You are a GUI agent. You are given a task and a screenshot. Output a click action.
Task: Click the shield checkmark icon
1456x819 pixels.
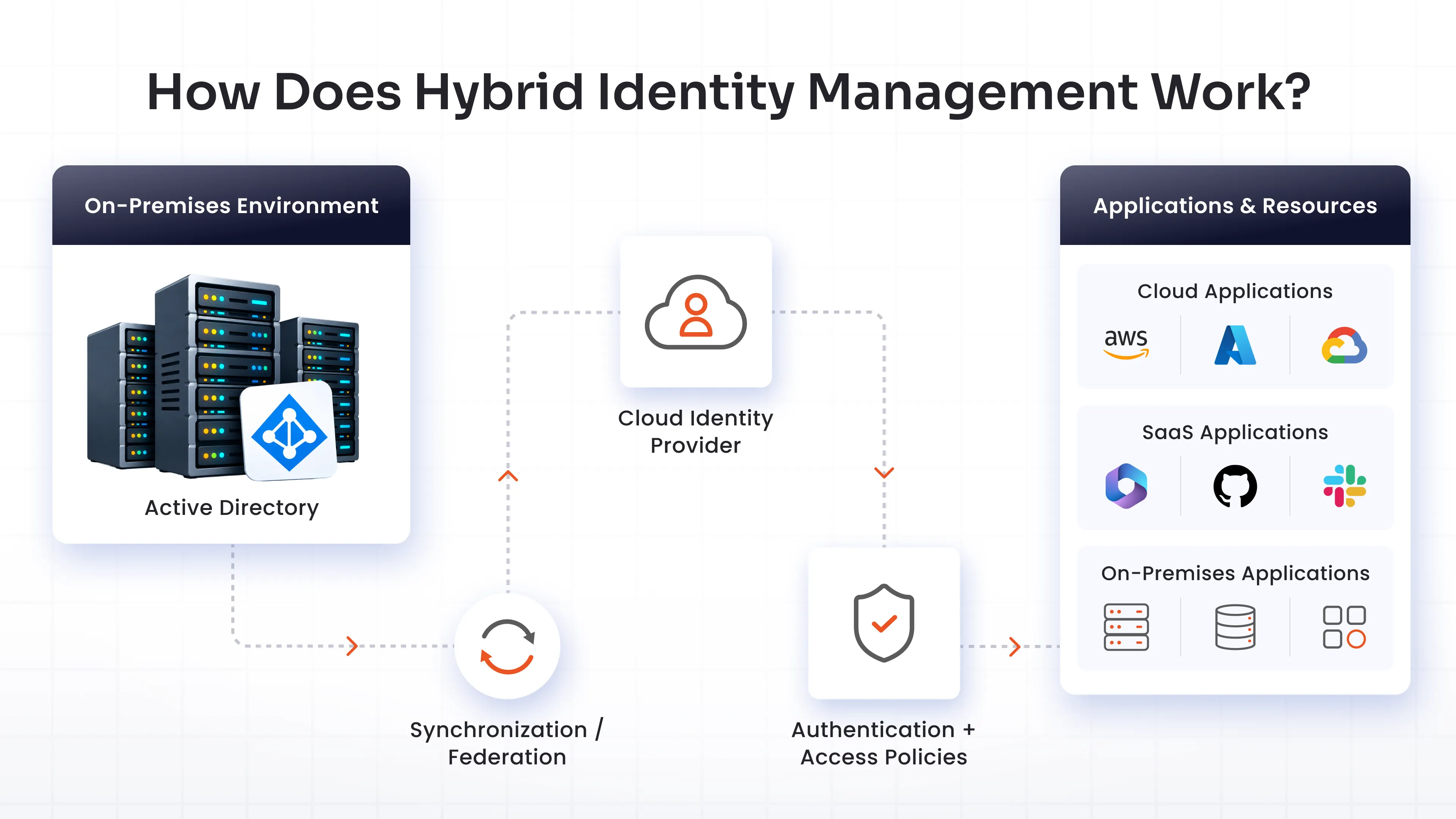884,623
